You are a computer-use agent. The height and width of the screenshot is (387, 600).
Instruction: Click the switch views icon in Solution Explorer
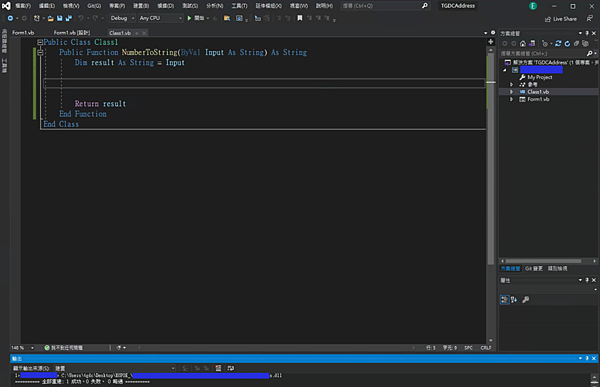coord(532,43)
